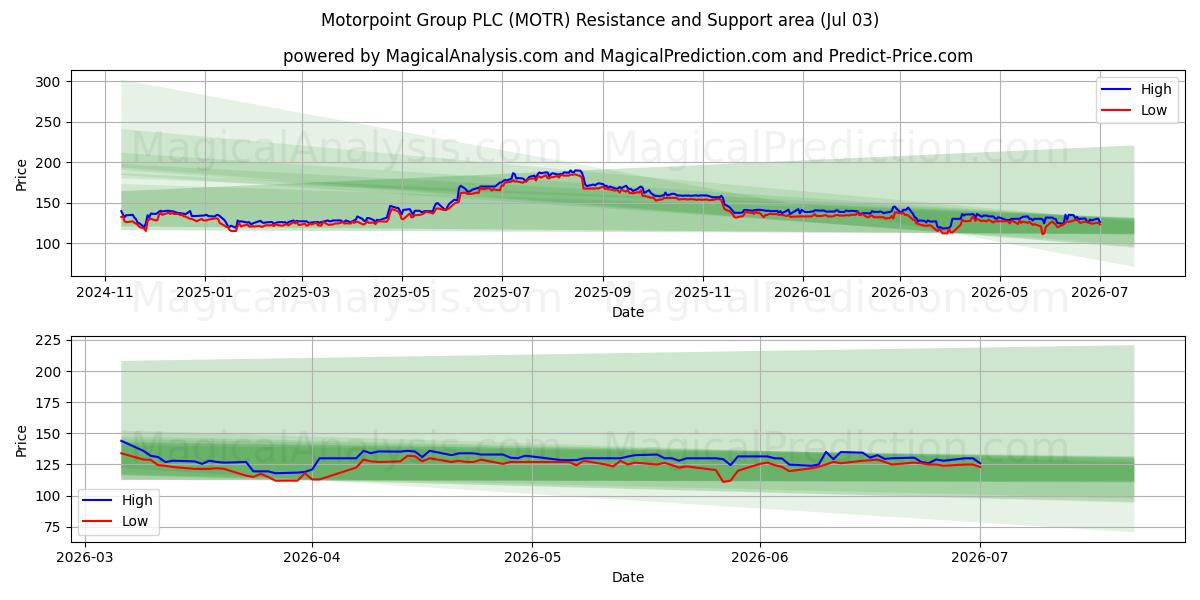
Task: Click the 'Price' y-axis label of bottom chart
Action: 22,439
